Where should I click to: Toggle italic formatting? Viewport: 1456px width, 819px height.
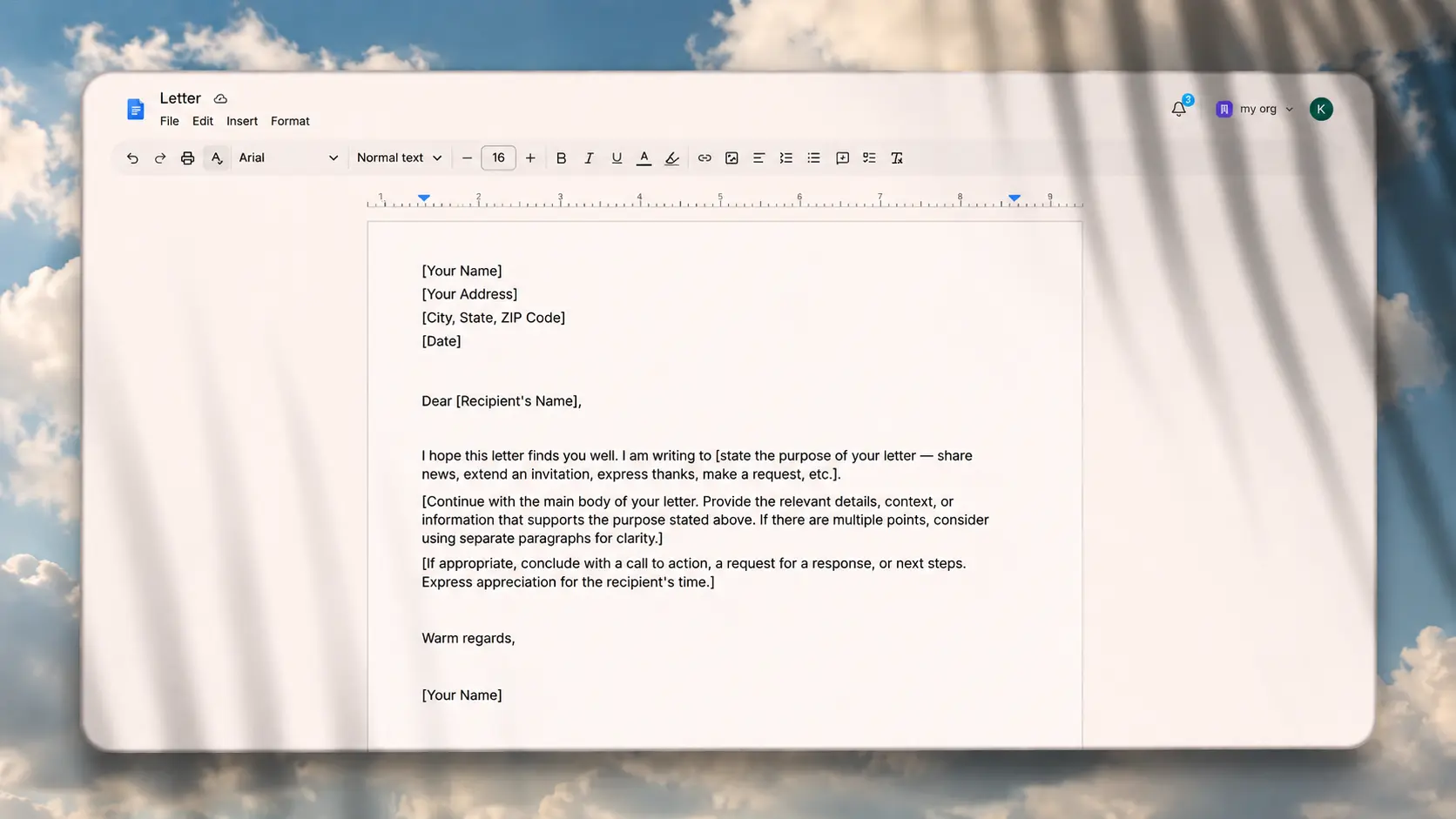point(589,158)
